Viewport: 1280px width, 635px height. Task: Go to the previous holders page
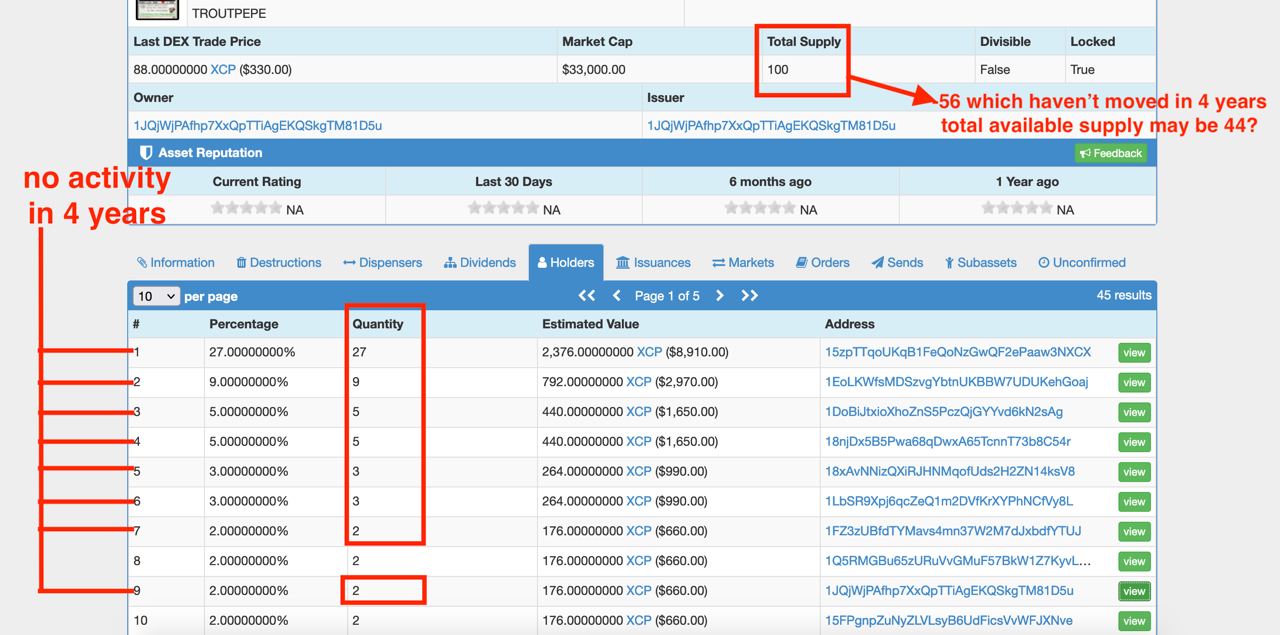point(616,296)
